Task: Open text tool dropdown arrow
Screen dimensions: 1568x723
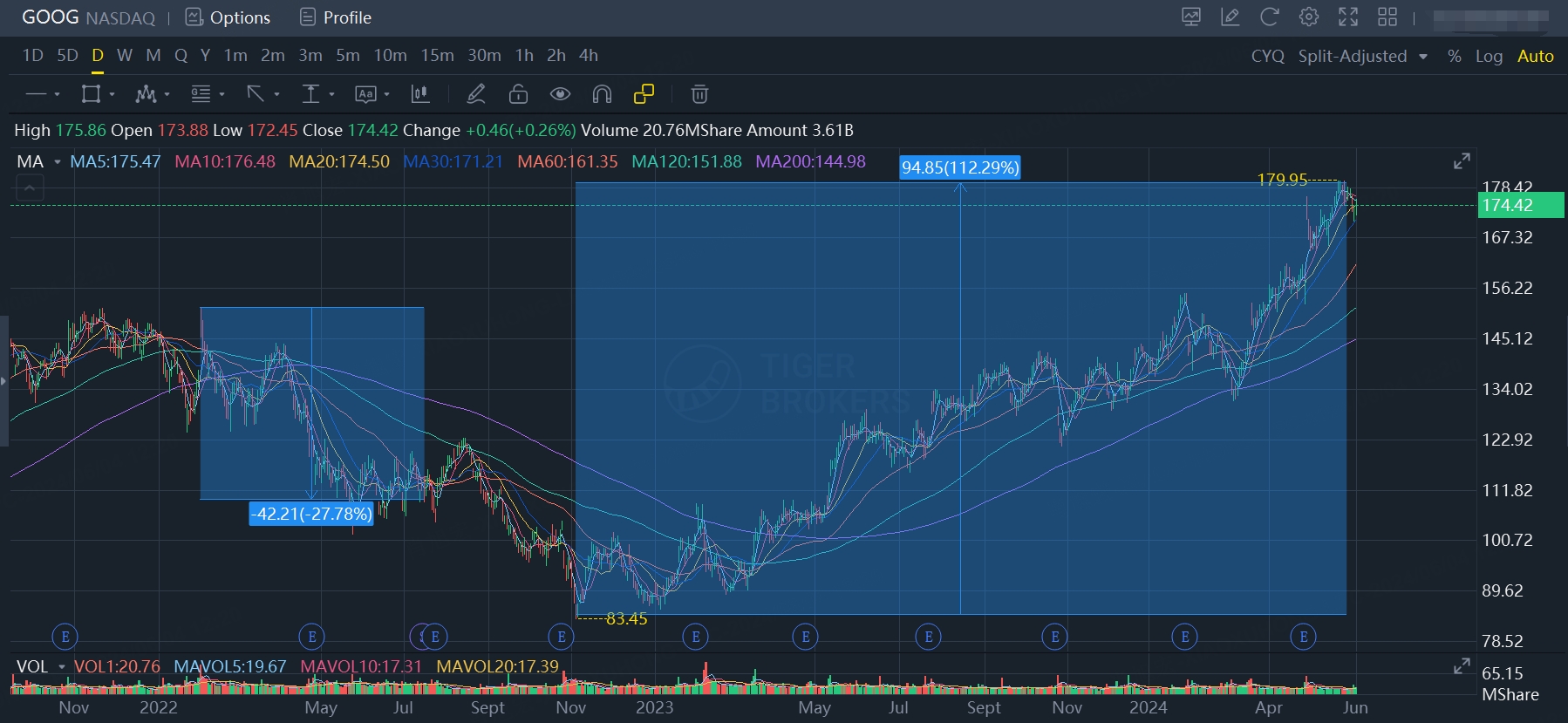Action: [387, 94]
